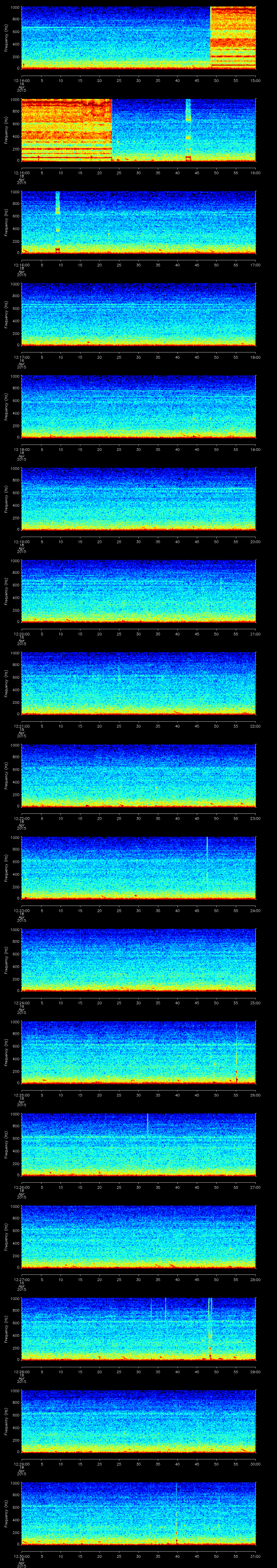
Task: Click the 12:26:00 start time label
Action: (21, 1187)
